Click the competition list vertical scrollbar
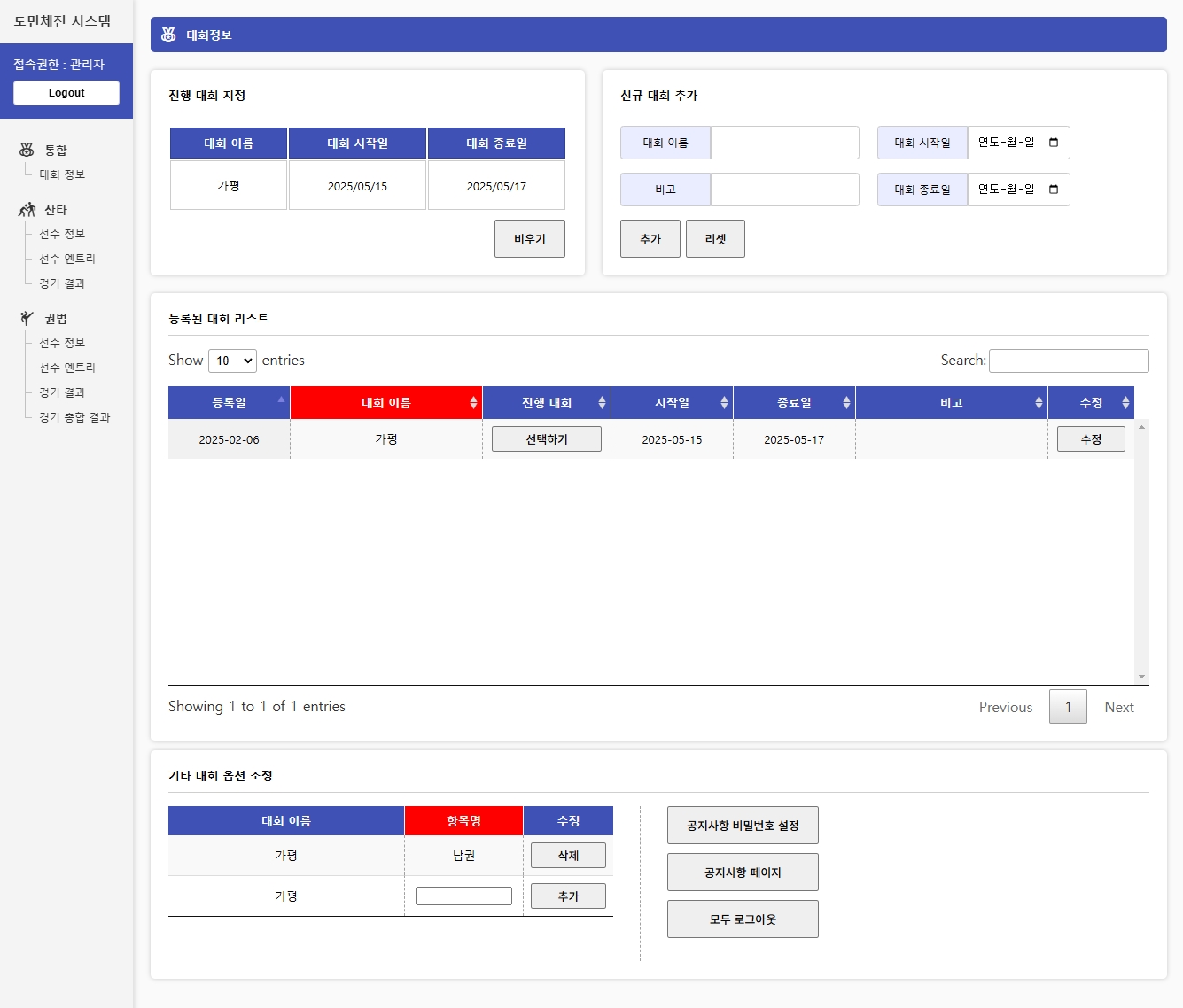Image resolution: width=1183 pixels, height=1008 pixels. (x=1141, y=551)
